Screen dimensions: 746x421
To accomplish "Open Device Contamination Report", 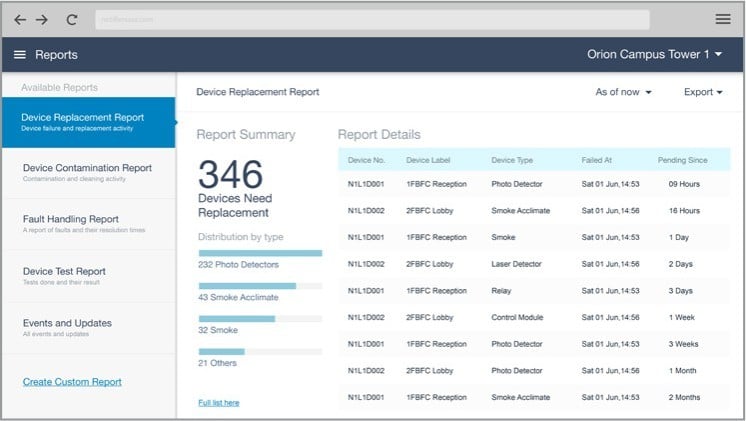I will tap(88, 173).
